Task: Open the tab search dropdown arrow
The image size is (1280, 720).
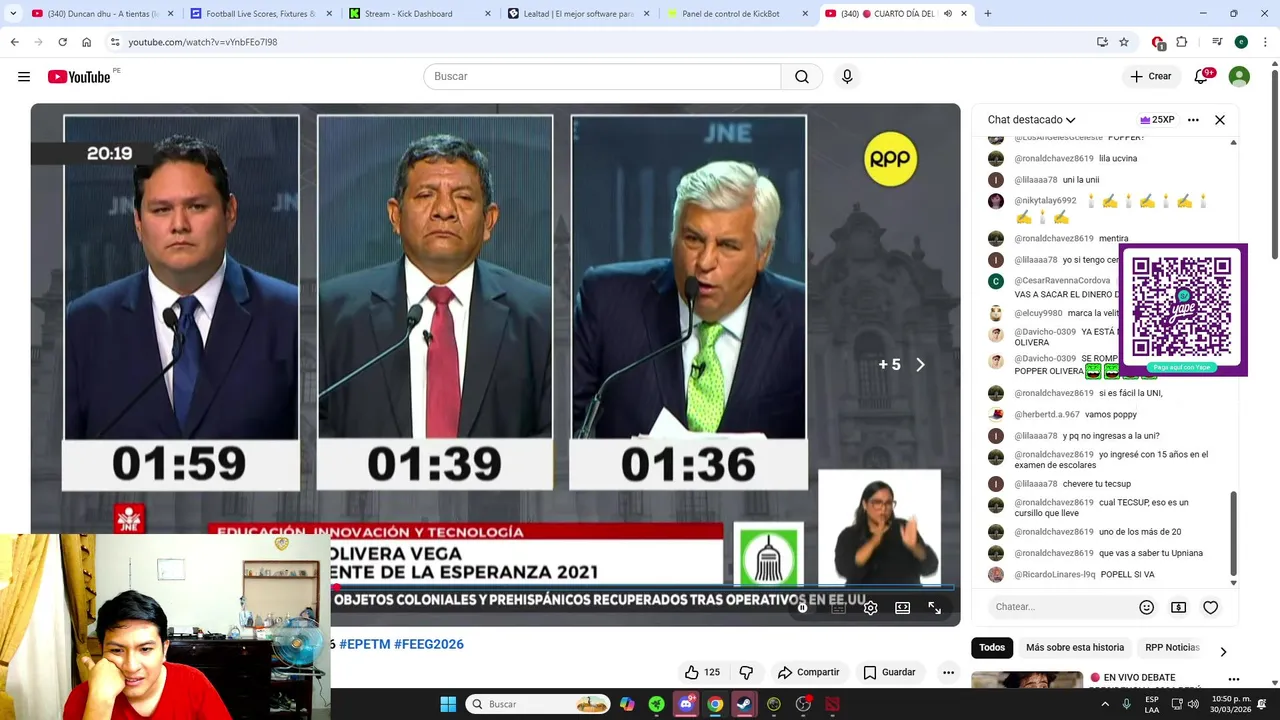Action: (13, 14)
